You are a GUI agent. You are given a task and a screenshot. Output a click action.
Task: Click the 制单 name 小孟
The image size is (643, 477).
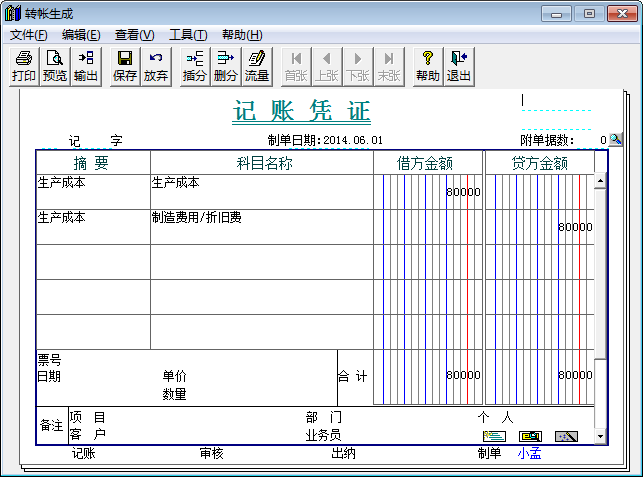click(x=529, y=453)
